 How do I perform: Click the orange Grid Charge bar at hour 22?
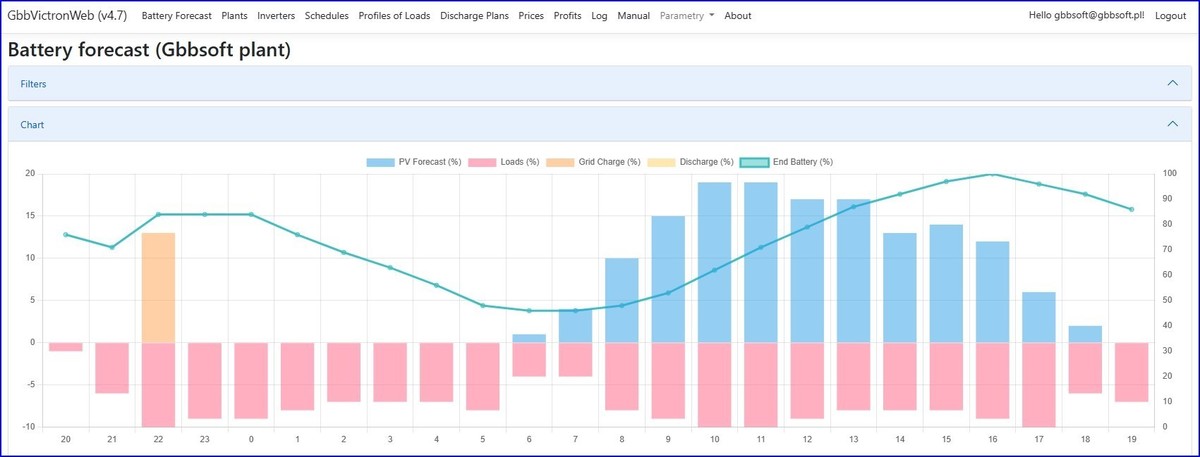[158, 288]
